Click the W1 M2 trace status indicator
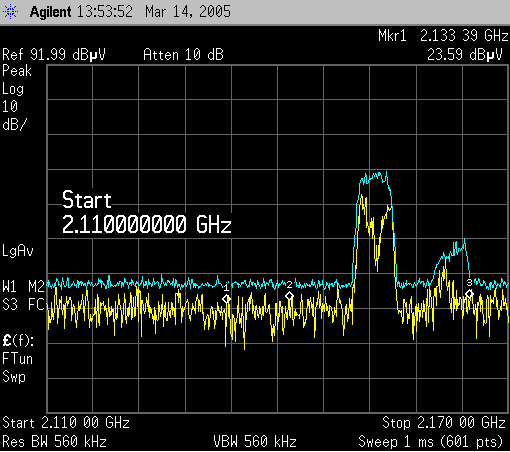Image resolution: width=510 pixels, height=452 pixels. coord(23,286)
